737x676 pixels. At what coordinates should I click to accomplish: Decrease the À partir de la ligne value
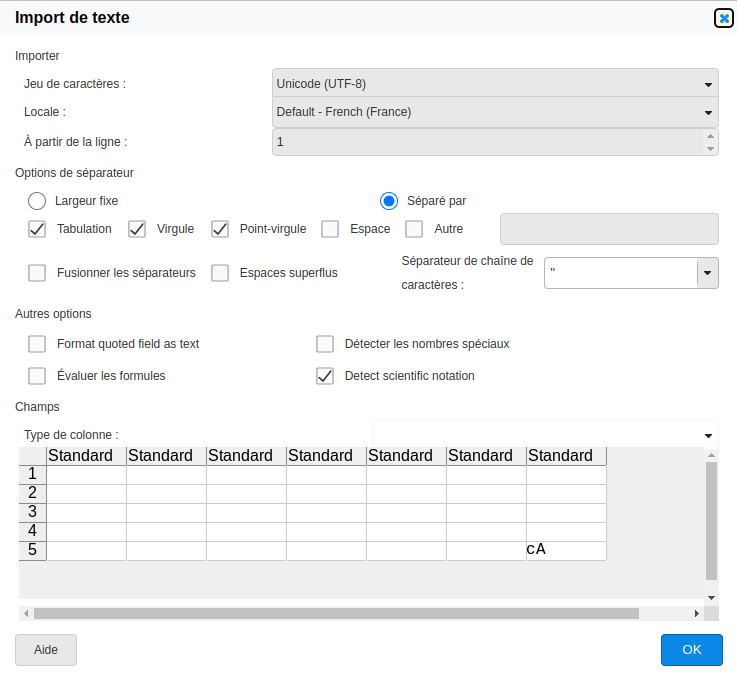click(x=710, y=149)
